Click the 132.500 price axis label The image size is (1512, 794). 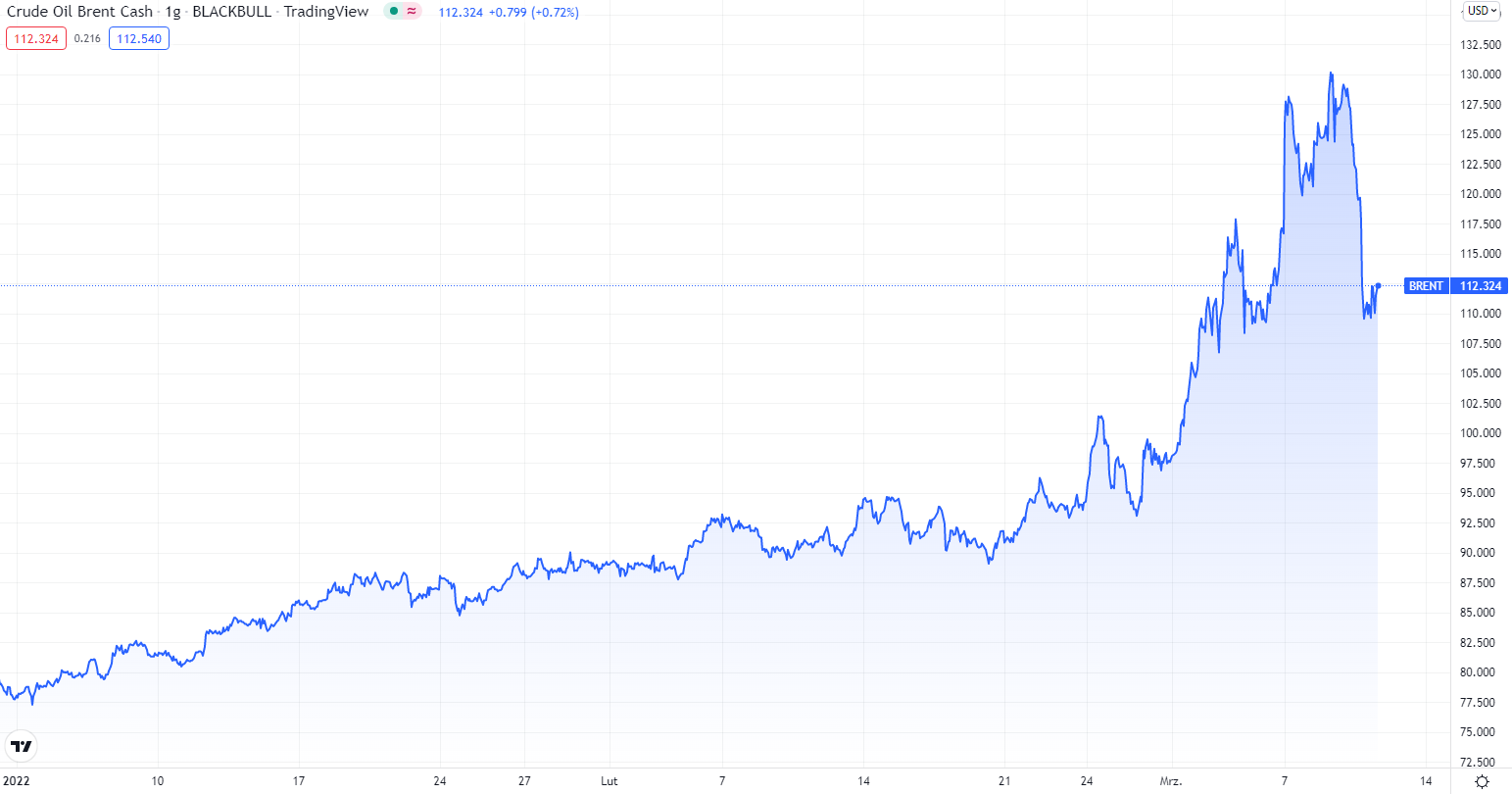(x=1481, y=45)
